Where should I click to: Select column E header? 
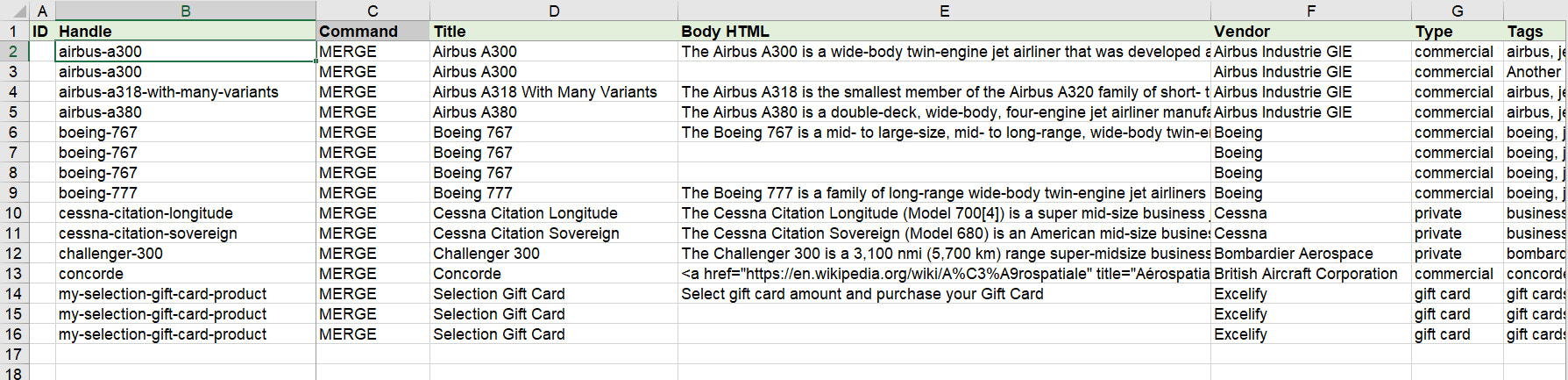[x=944, y=11]
